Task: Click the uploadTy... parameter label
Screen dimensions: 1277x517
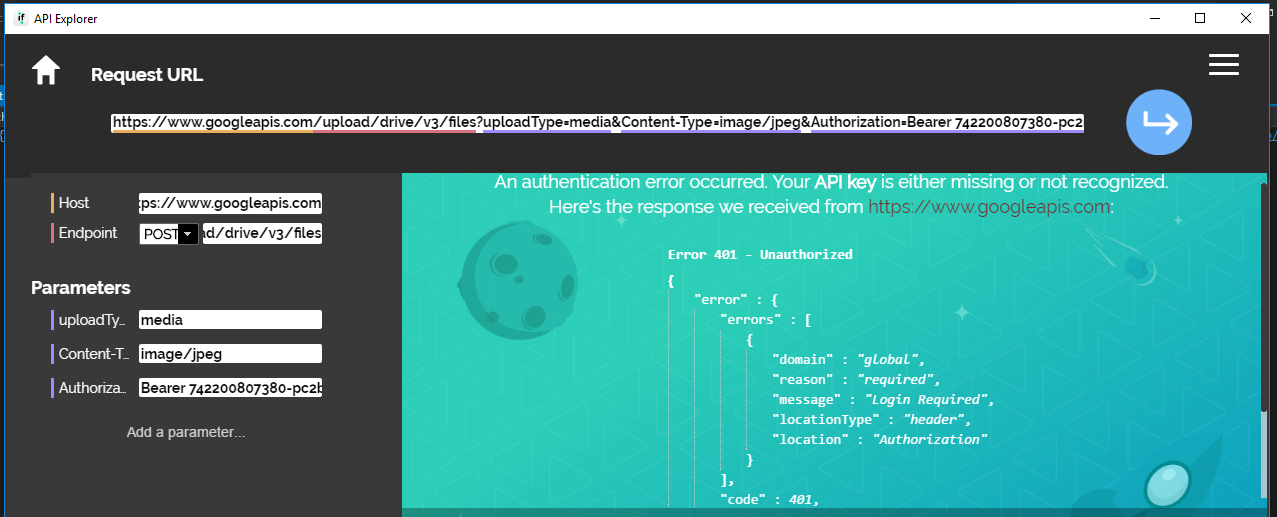Action: pos(92,320)
